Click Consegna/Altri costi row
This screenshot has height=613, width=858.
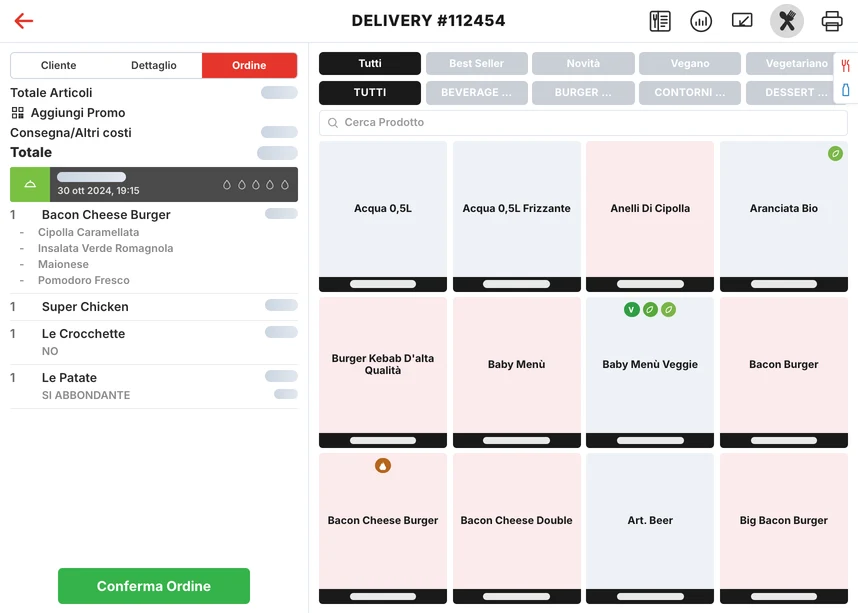coord(154,132)
